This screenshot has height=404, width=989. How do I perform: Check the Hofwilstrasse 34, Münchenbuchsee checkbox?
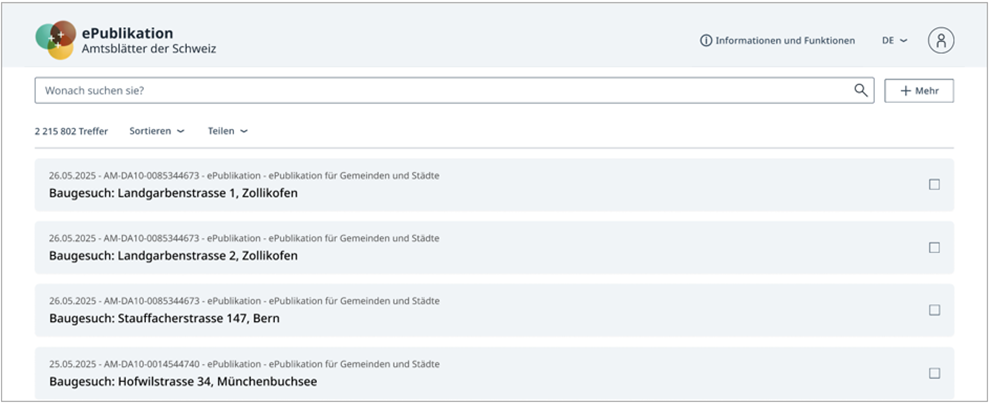click(x=934, y=373)
